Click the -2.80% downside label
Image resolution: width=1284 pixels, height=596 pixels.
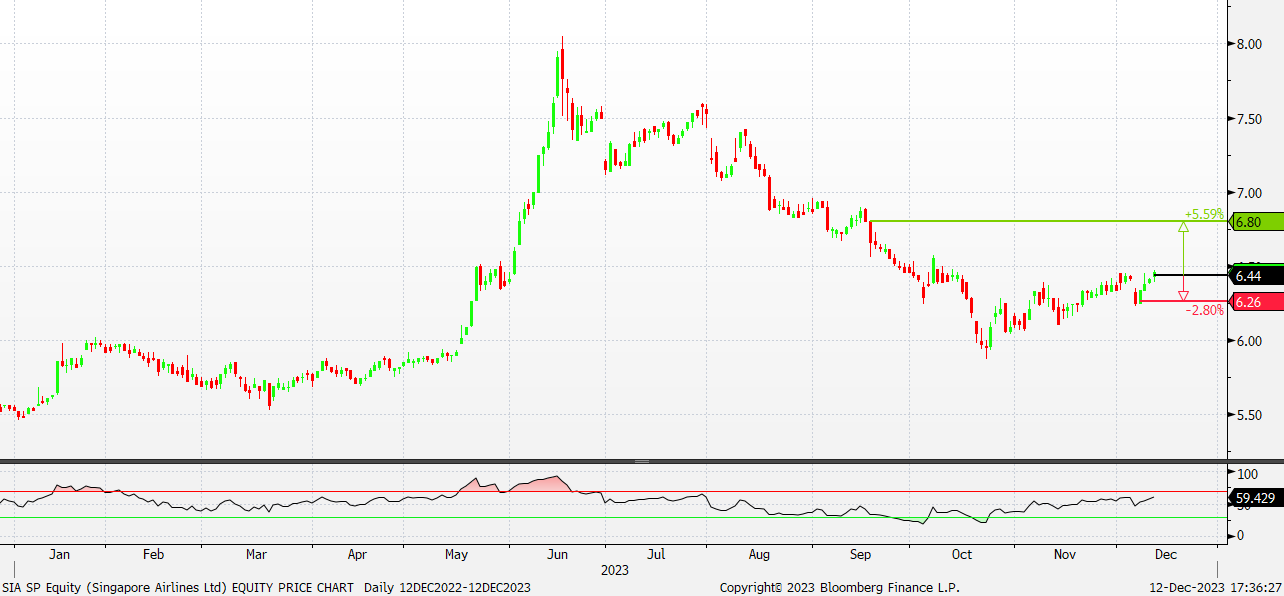(x=1204, y=311)
